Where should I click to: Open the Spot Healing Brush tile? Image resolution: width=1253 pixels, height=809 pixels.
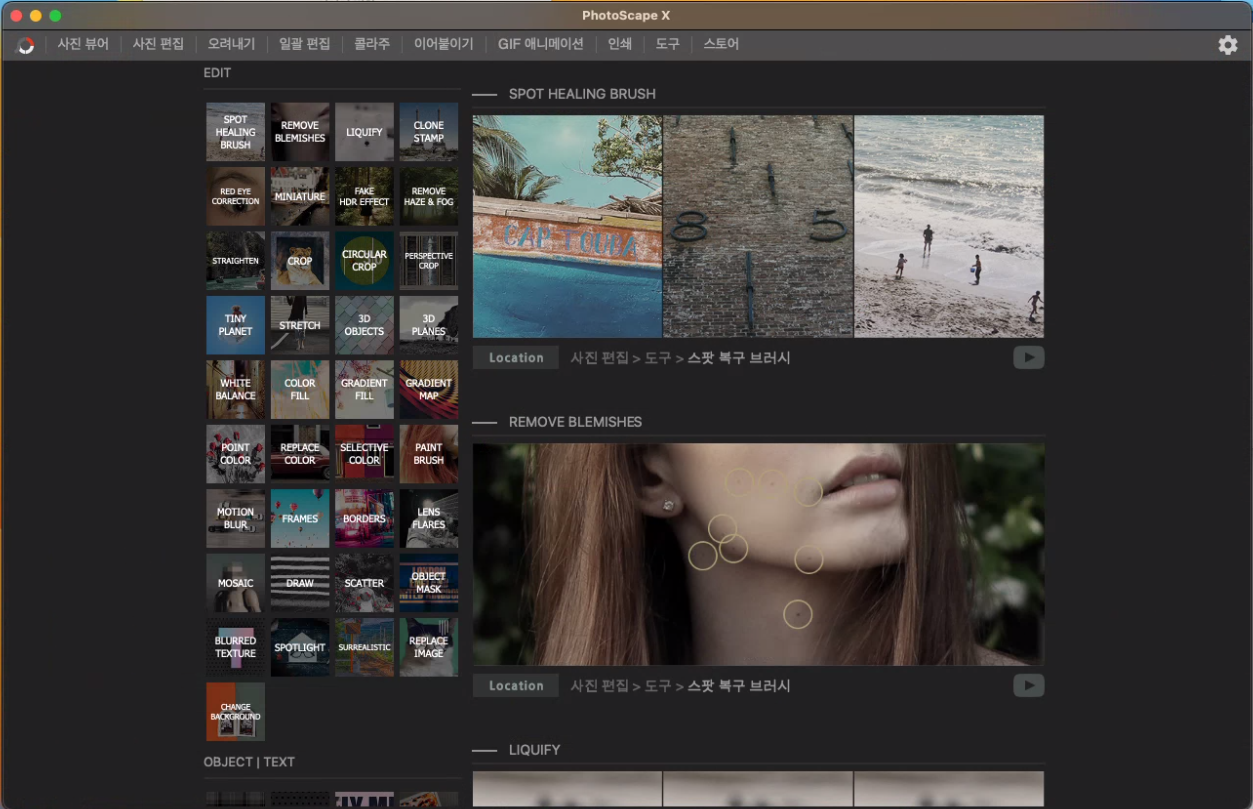coord(235,132)
